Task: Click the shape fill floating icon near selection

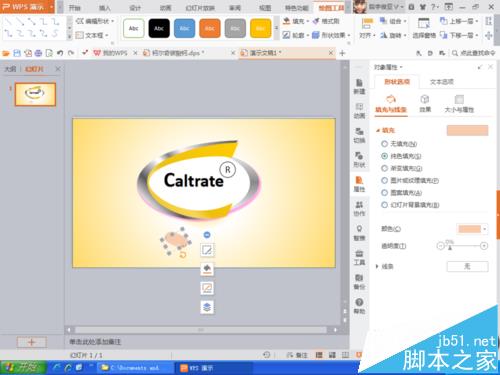Action: point(207,269)
